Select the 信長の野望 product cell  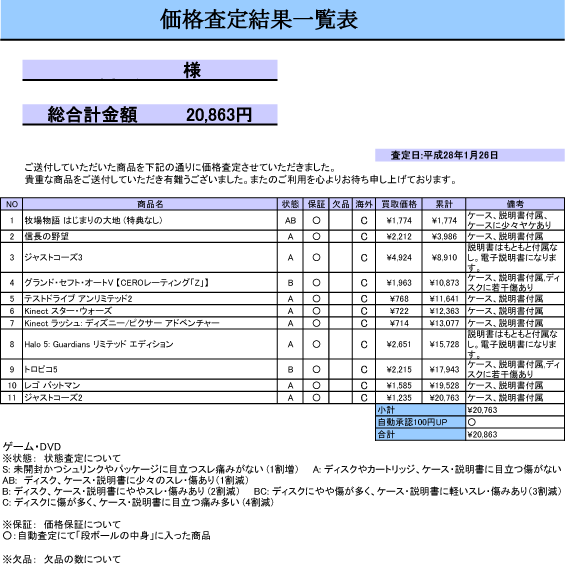(150, 236)
